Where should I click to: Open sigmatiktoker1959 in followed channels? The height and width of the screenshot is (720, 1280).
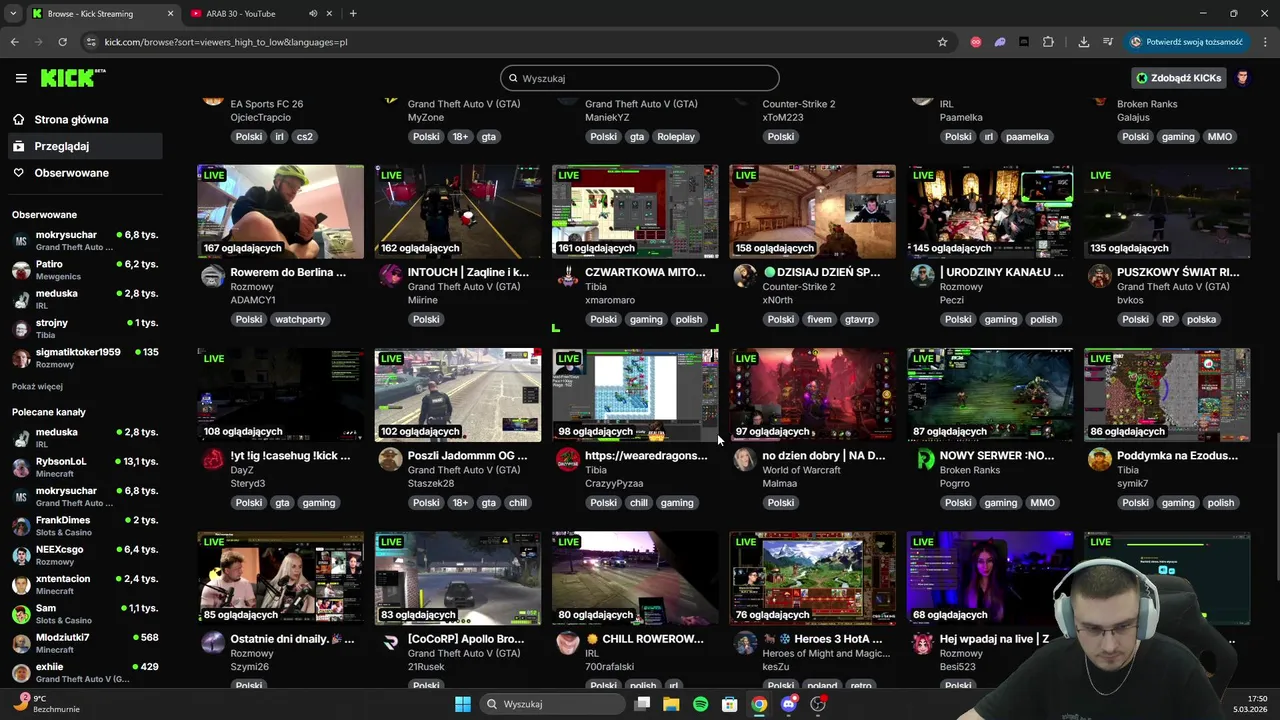tap(85, 358)
